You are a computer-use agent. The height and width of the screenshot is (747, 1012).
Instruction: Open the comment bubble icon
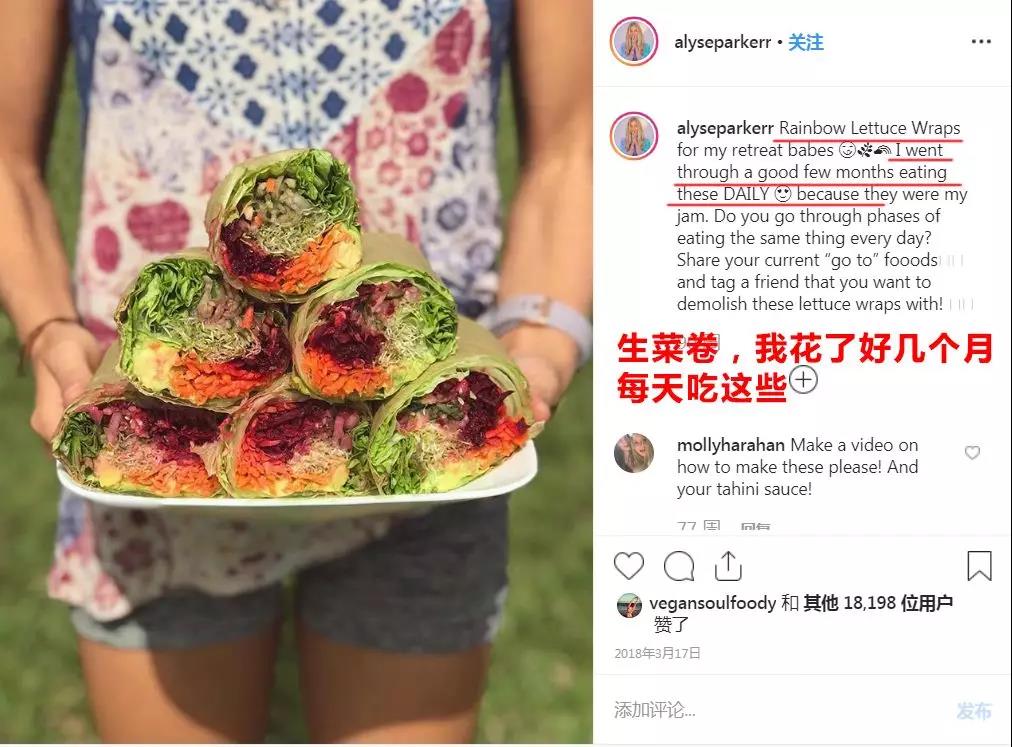[679, 566]
